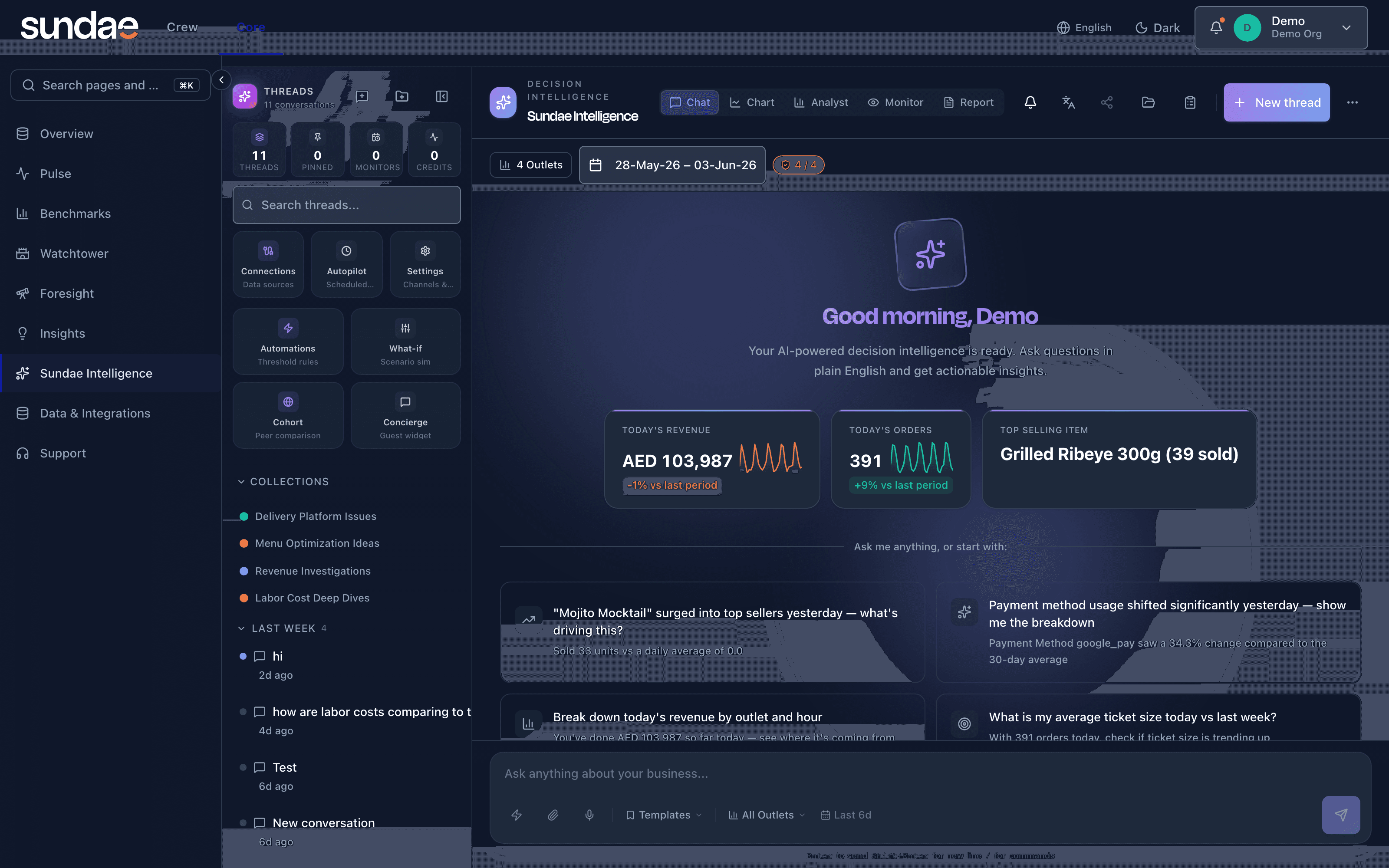Click the clipboard icon in the toolbar

[1190, 102]
